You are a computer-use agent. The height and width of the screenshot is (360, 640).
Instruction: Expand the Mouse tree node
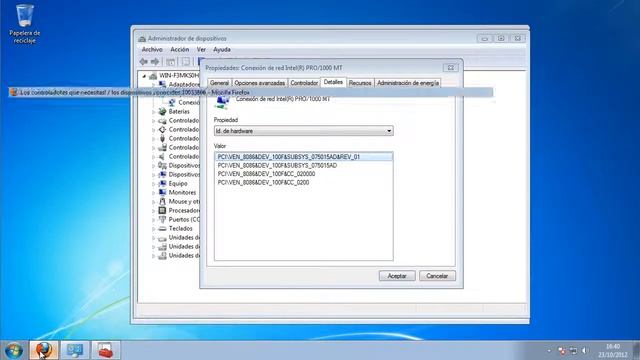[x=154, y=202]
